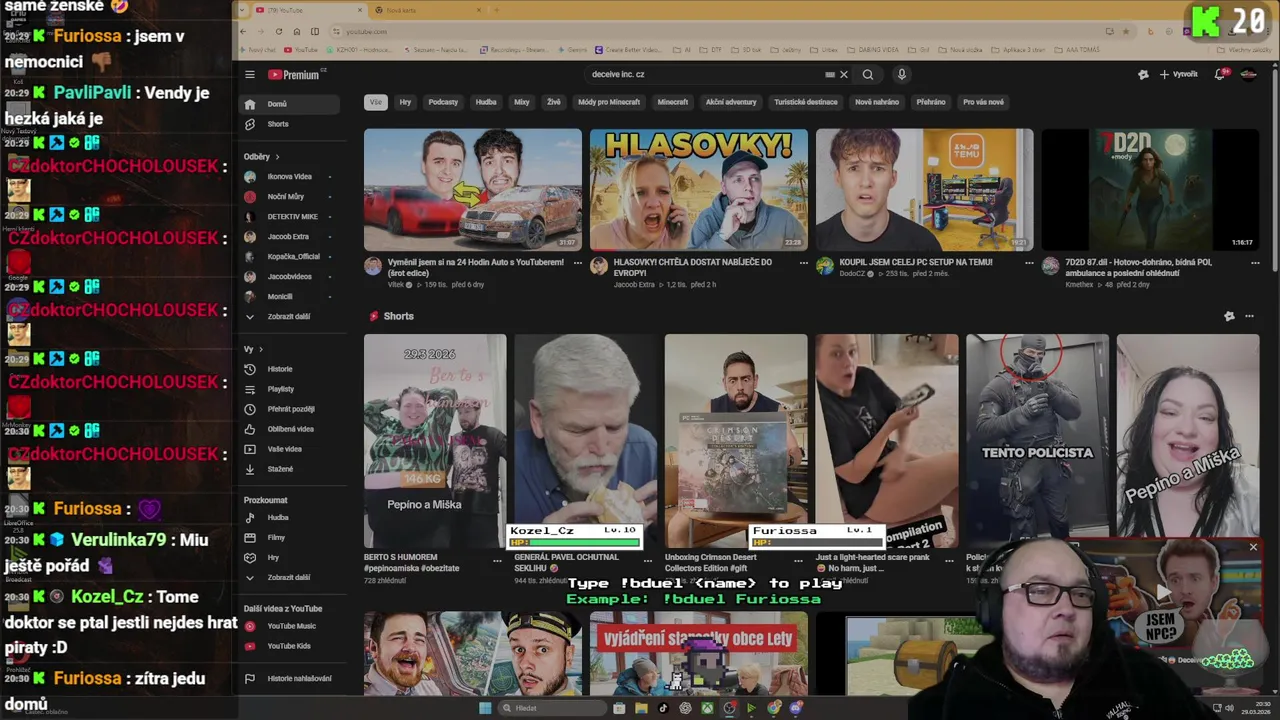Open Oblíbená videa in the sidebar
Viewport: 1280px width, 720px height.
289,429
